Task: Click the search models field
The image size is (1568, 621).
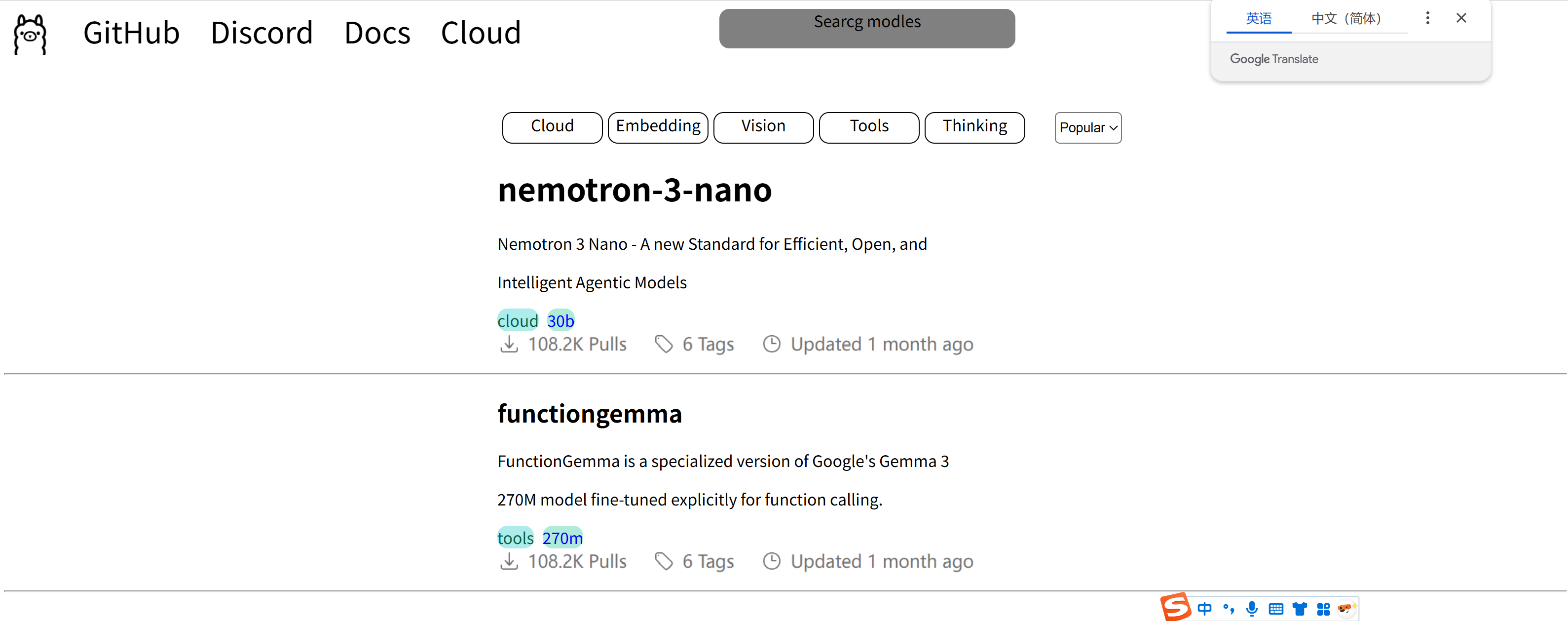Action: tap(866, 29)
